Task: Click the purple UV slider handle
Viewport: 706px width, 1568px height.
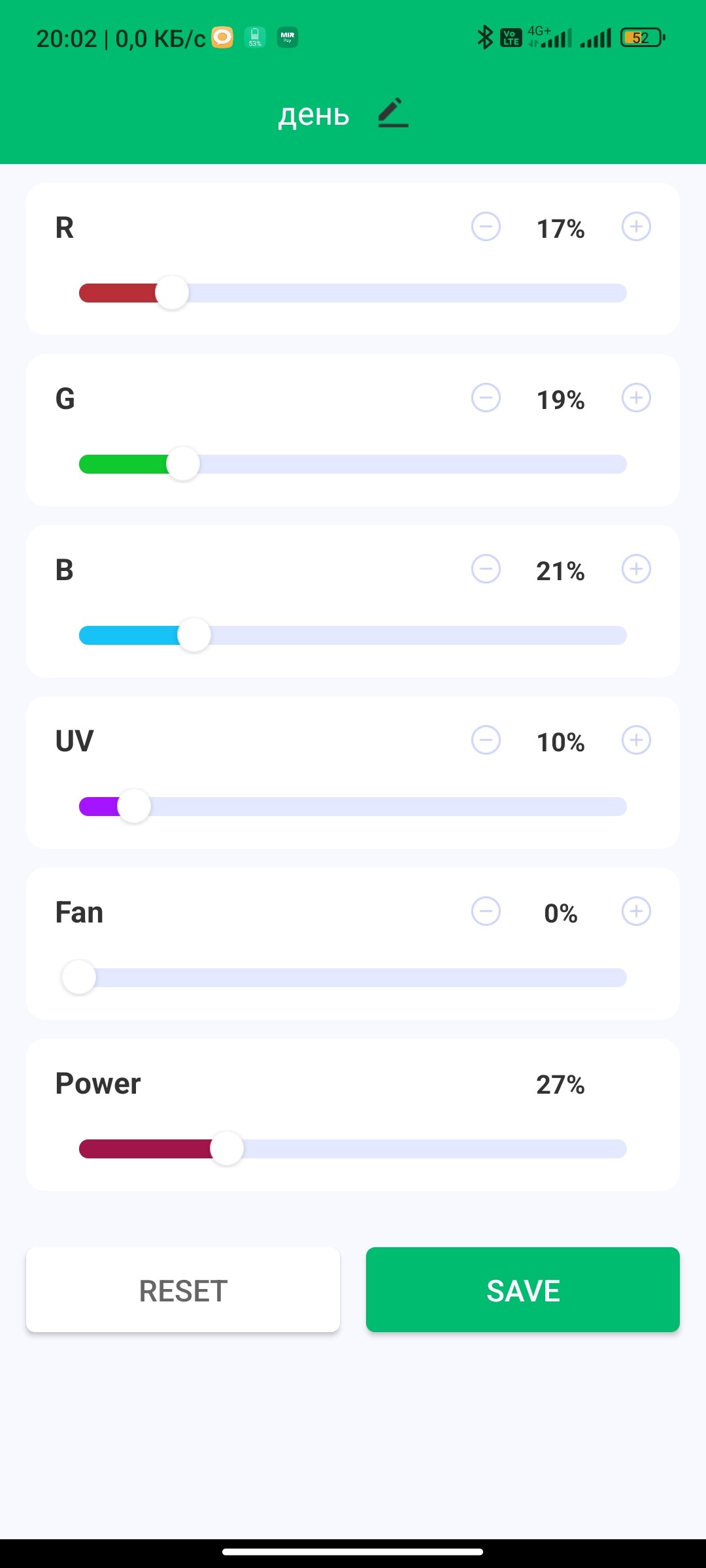Action: [x=134, y=806]
